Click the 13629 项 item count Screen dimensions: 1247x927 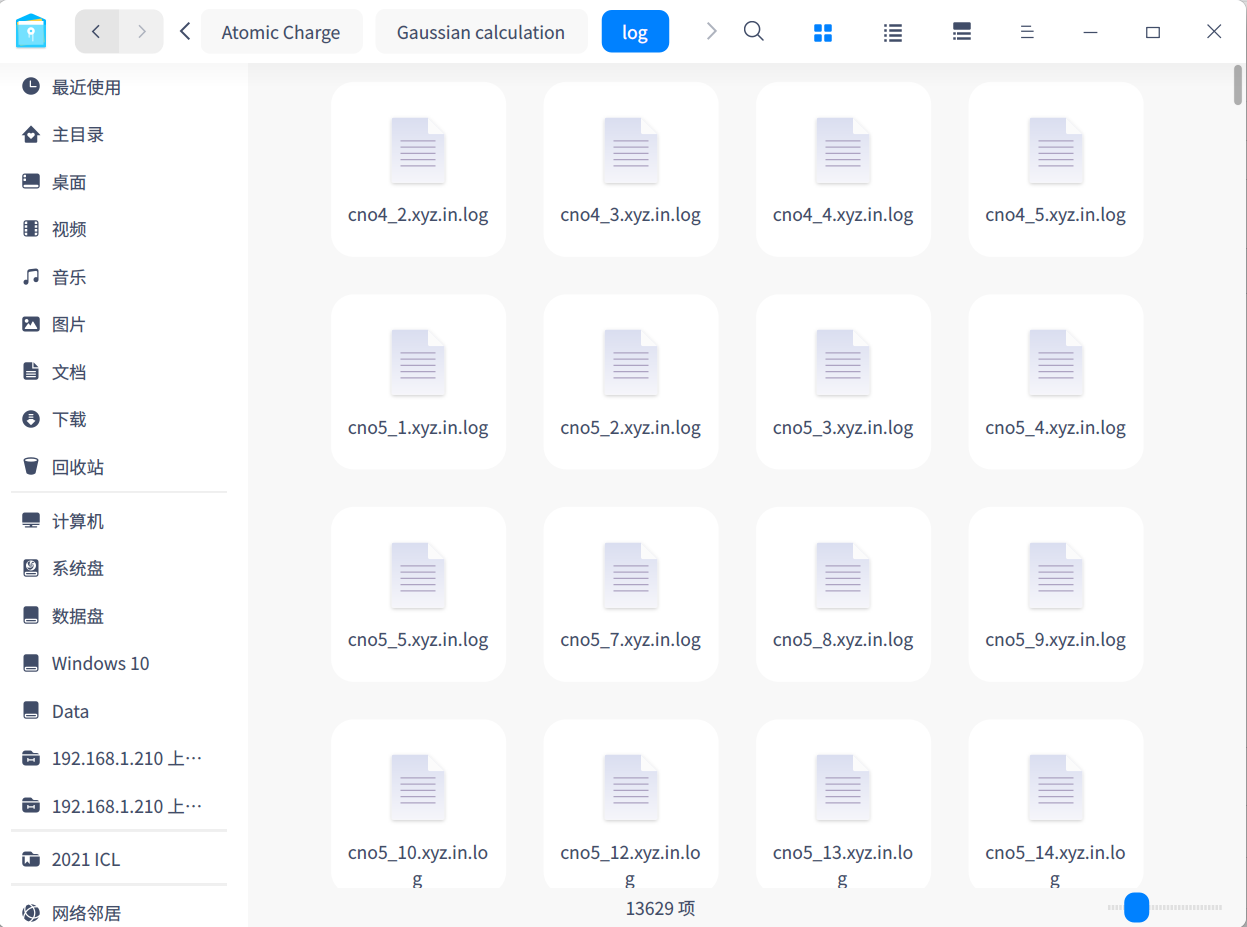(x=660, y=908)
